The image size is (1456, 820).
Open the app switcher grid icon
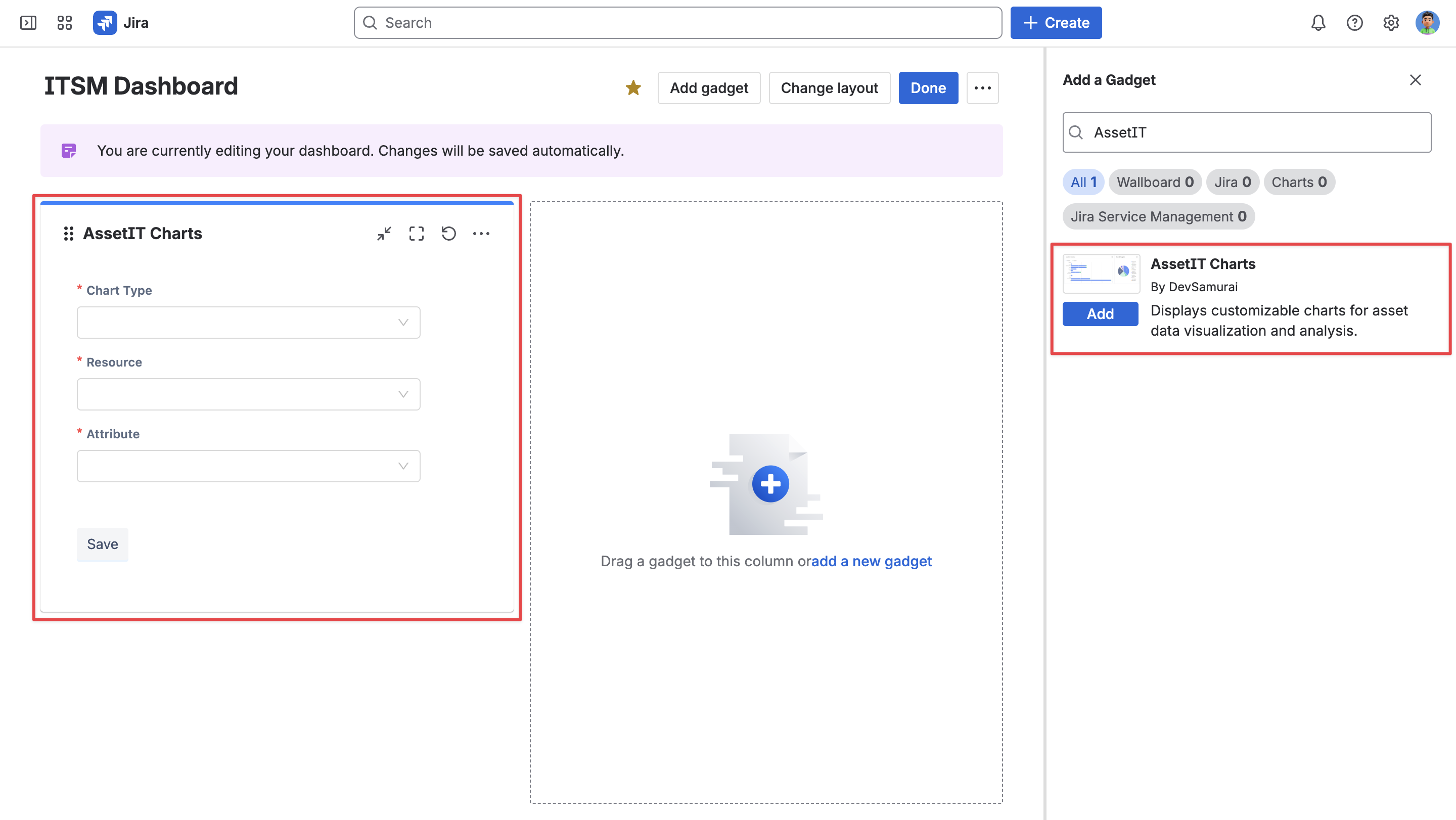[x=64, y=23]
